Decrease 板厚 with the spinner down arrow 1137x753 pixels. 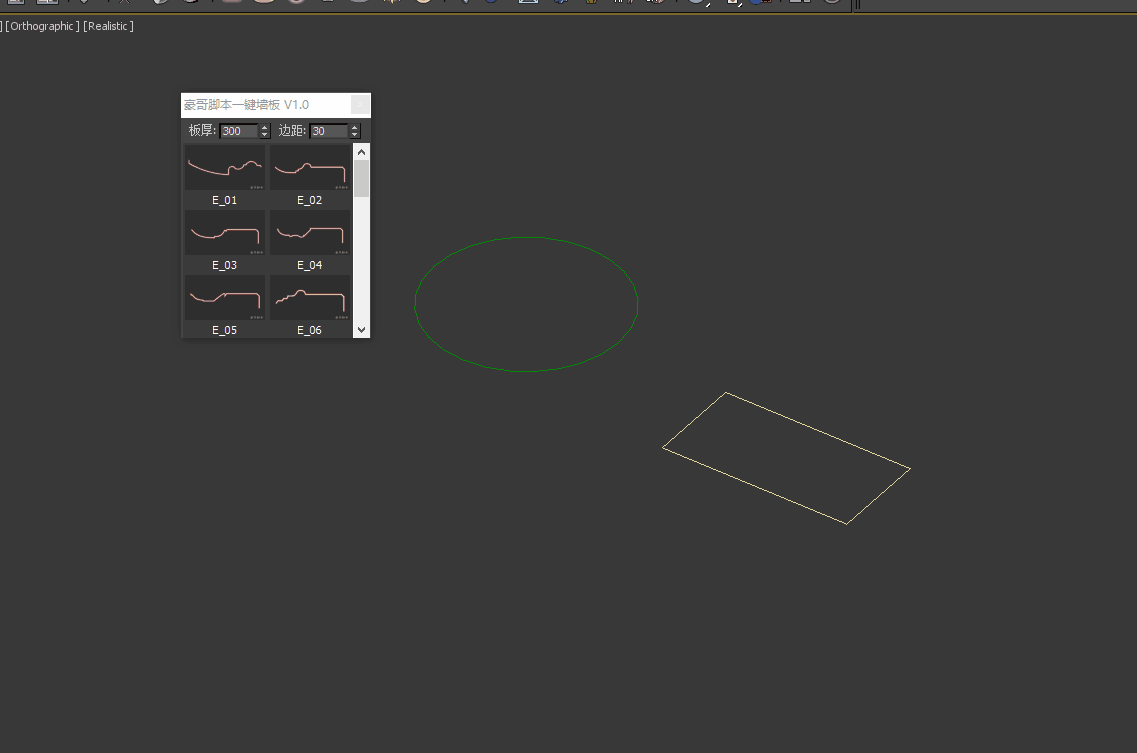265,135
